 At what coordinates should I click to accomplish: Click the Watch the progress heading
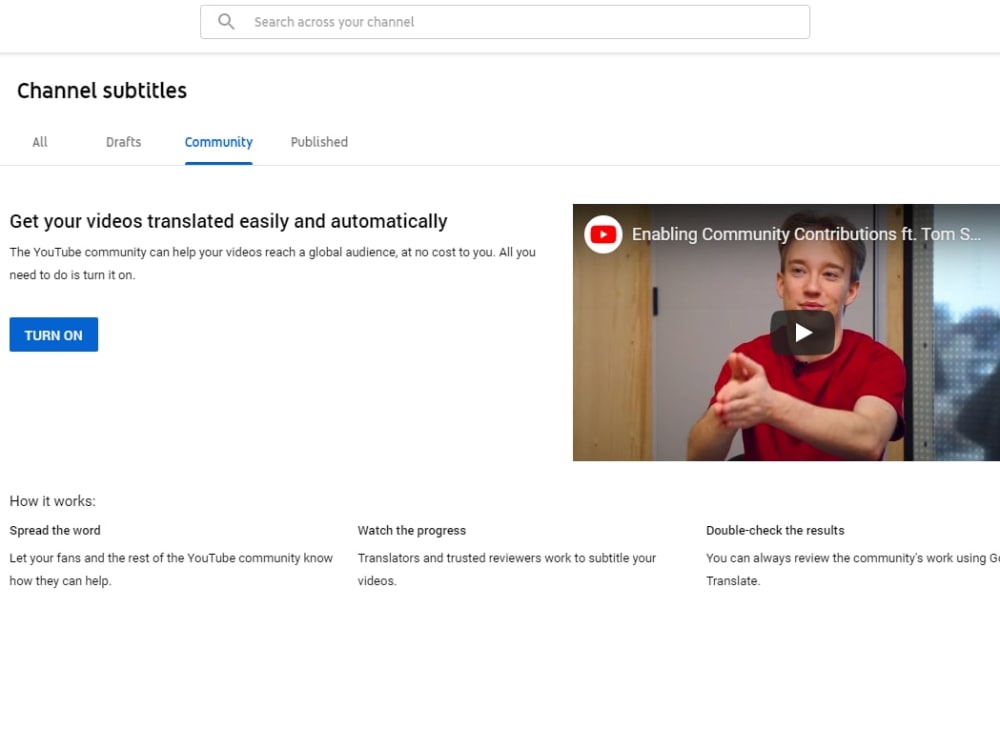(x=411, y=531)
